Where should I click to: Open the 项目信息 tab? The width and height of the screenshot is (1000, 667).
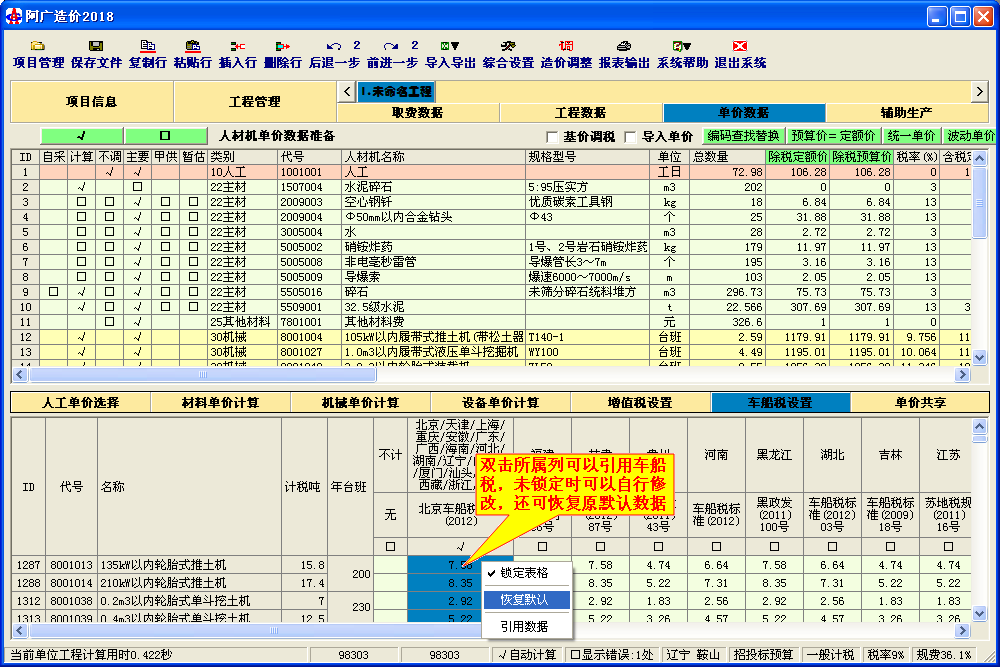92,101
